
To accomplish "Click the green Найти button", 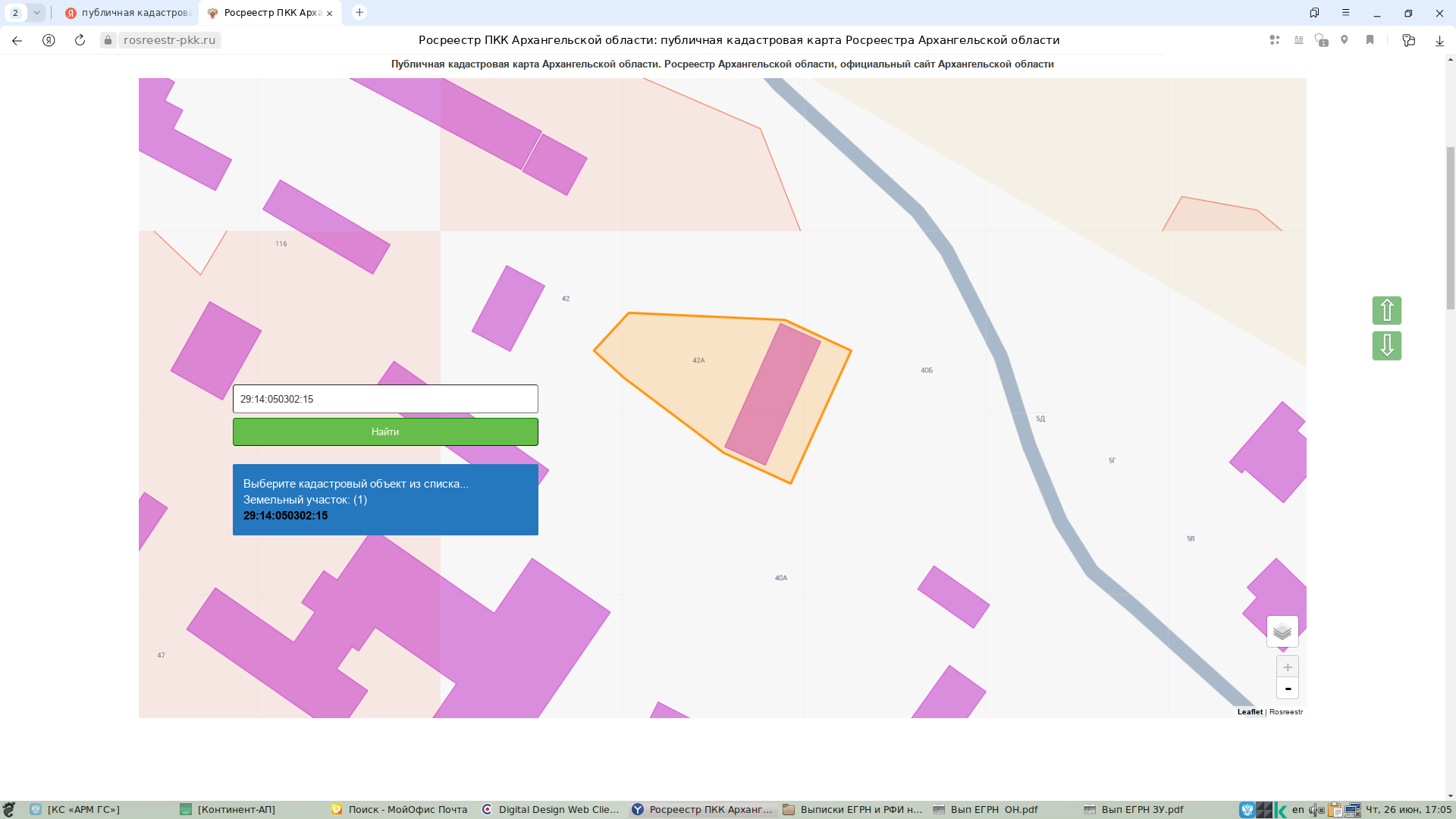I will (x=385, y=431).
